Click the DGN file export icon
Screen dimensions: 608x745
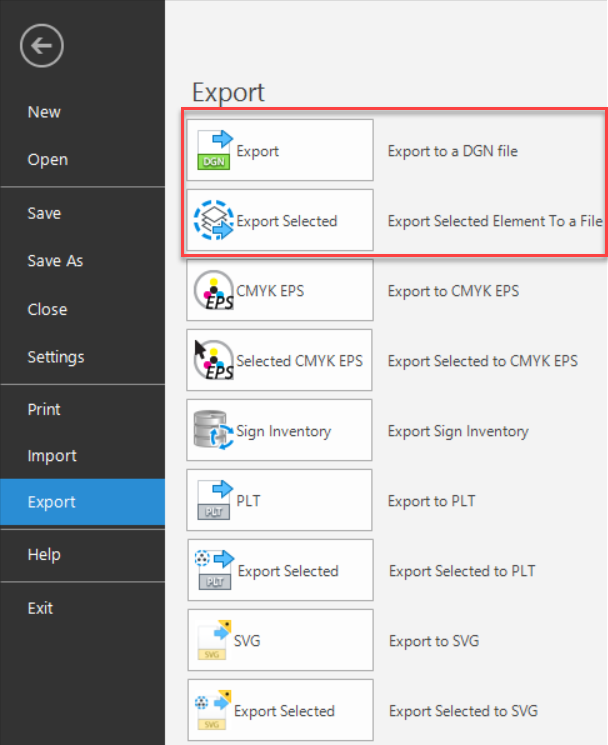tap(214, 151)
